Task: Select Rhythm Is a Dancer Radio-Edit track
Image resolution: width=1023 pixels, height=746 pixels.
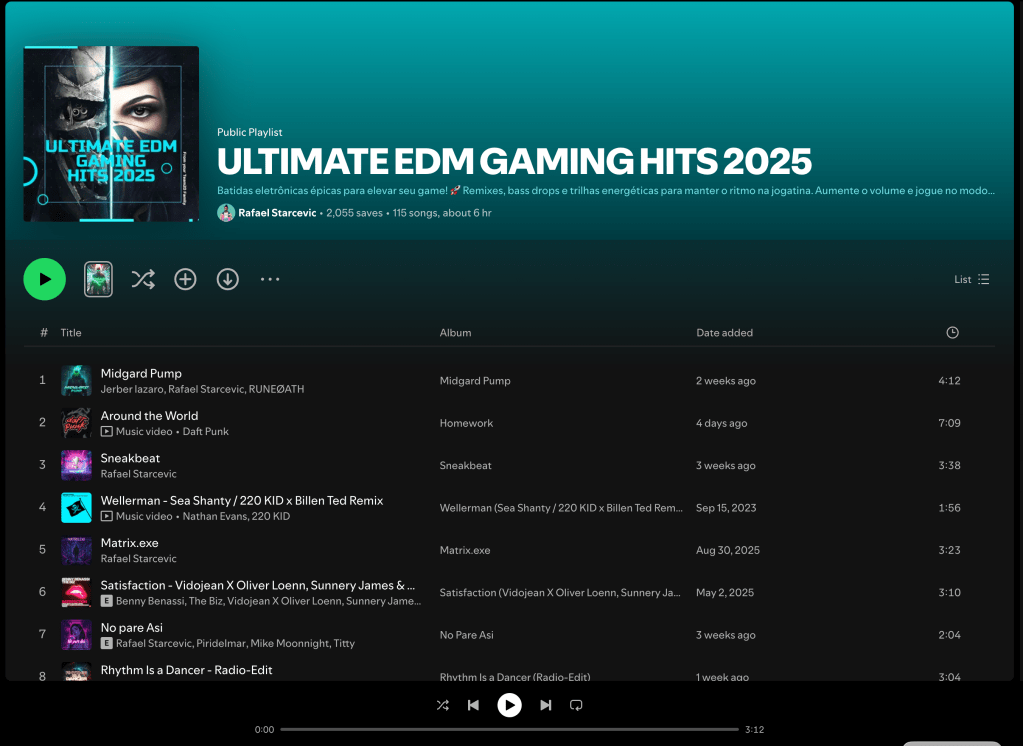Action: click(187, 670)
